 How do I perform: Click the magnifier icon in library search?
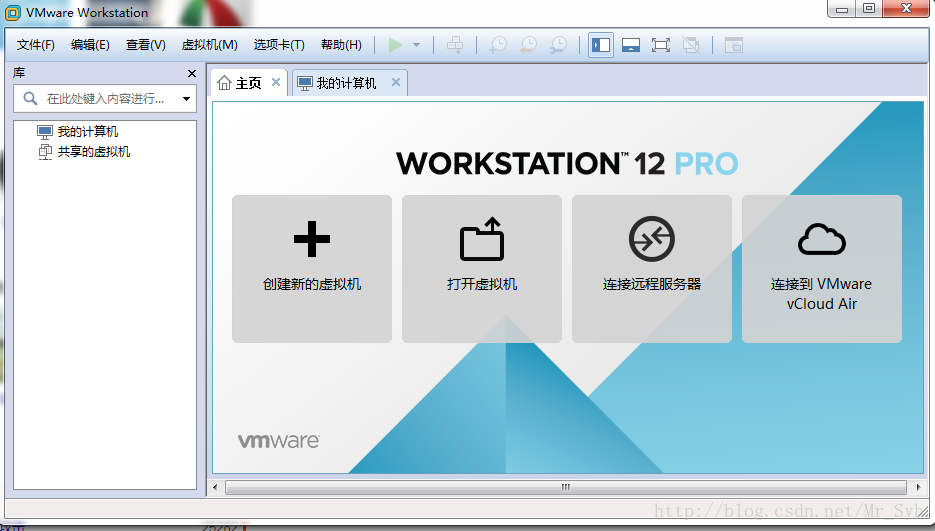tap(30, 98)
